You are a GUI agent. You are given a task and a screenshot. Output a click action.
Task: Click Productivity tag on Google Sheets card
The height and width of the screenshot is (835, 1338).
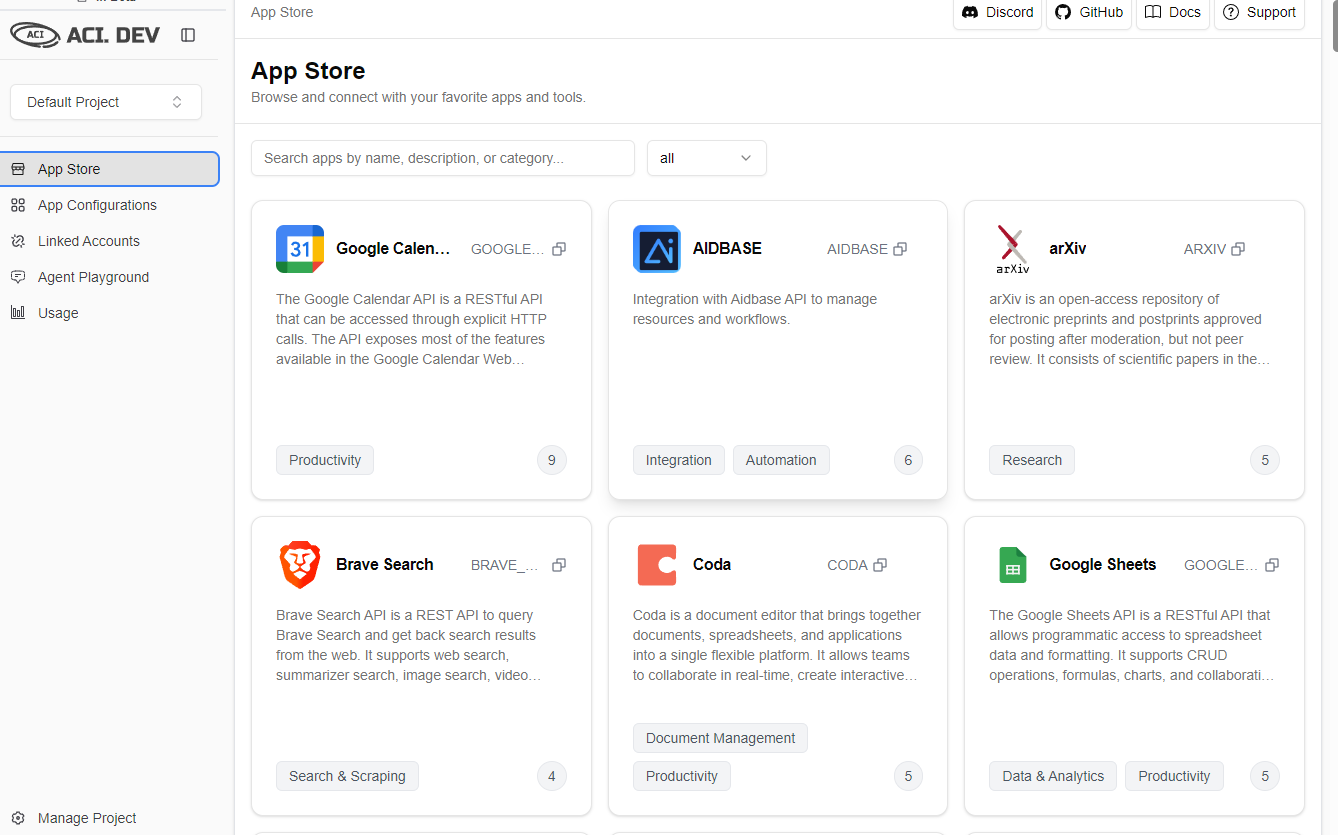pyautogui.click(x=1174, y=776)
